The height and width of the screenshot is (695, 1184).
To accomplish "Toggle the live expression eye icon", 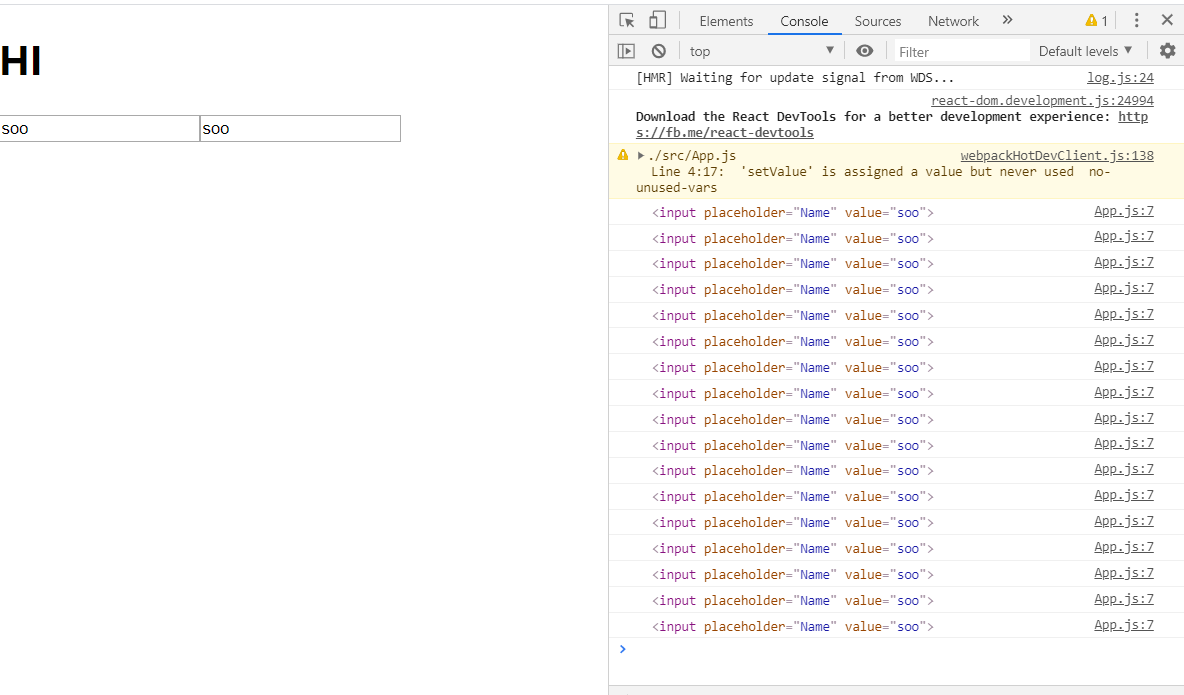I will [865, 51].
